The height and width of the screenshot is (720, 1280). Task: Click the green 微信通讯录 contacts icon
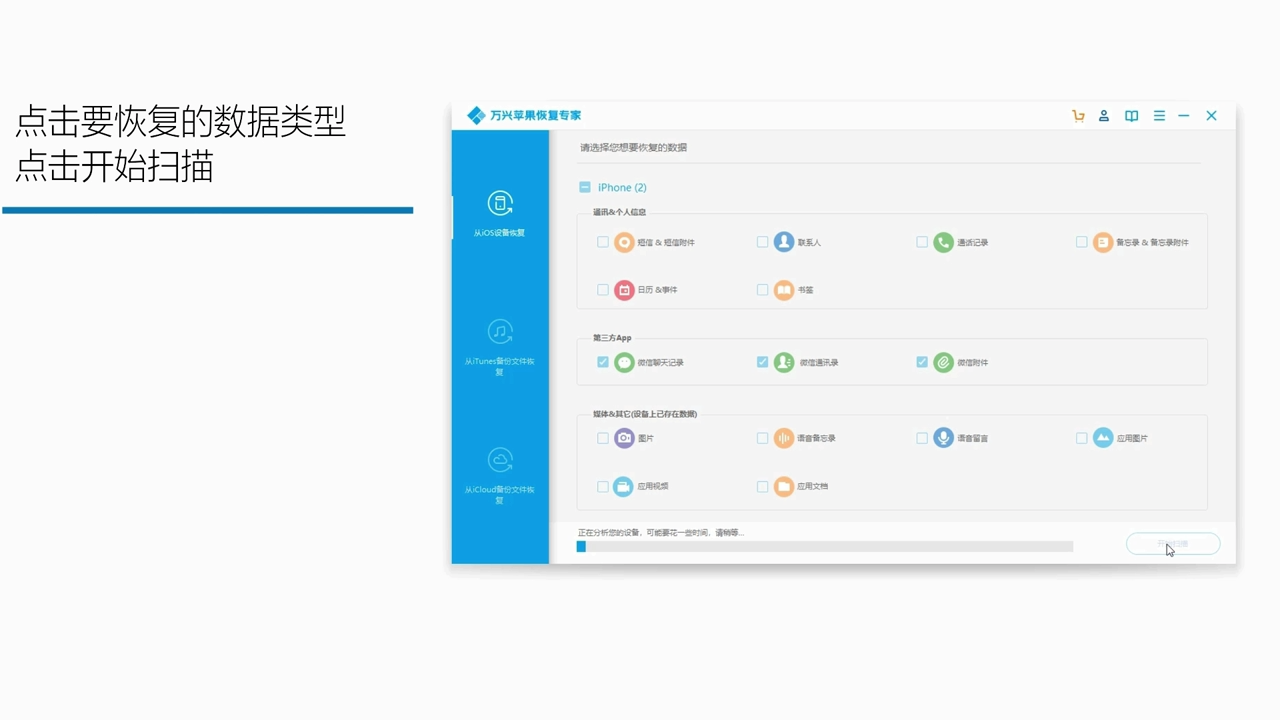[x=784, y=362]
